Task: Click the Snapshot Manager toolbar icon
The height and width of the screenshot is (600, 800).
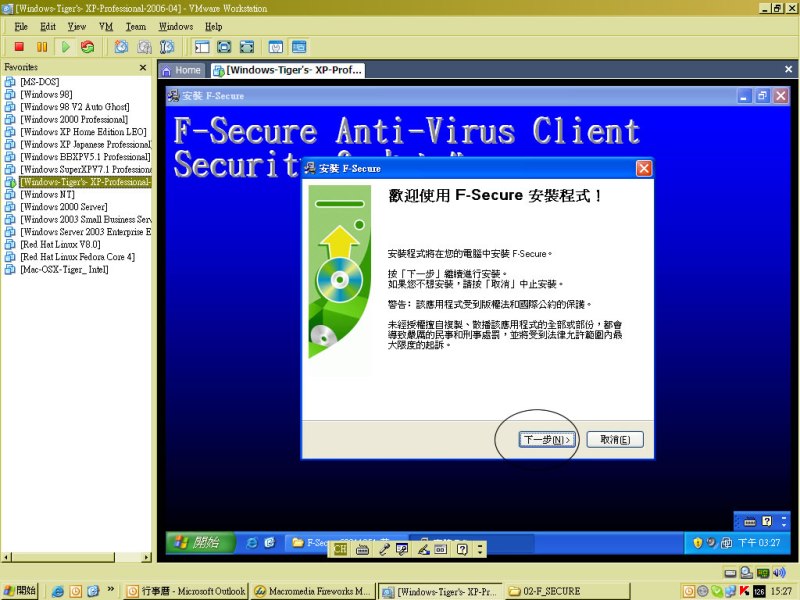Action: pos(167,47)
